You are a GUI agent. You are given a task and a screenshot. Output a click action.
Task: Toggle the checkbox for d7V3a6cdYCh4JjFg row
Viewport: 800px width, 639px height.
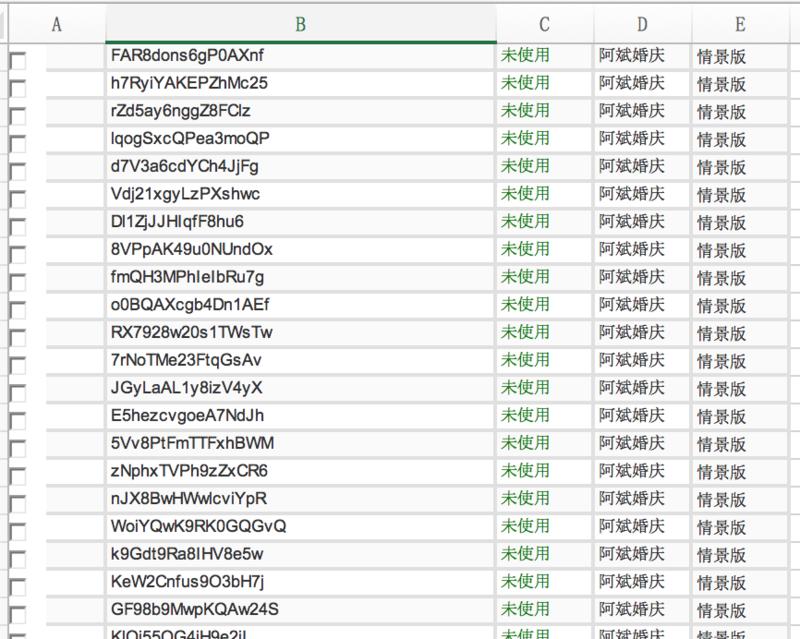pyautogui.click(x=18, y=172)
